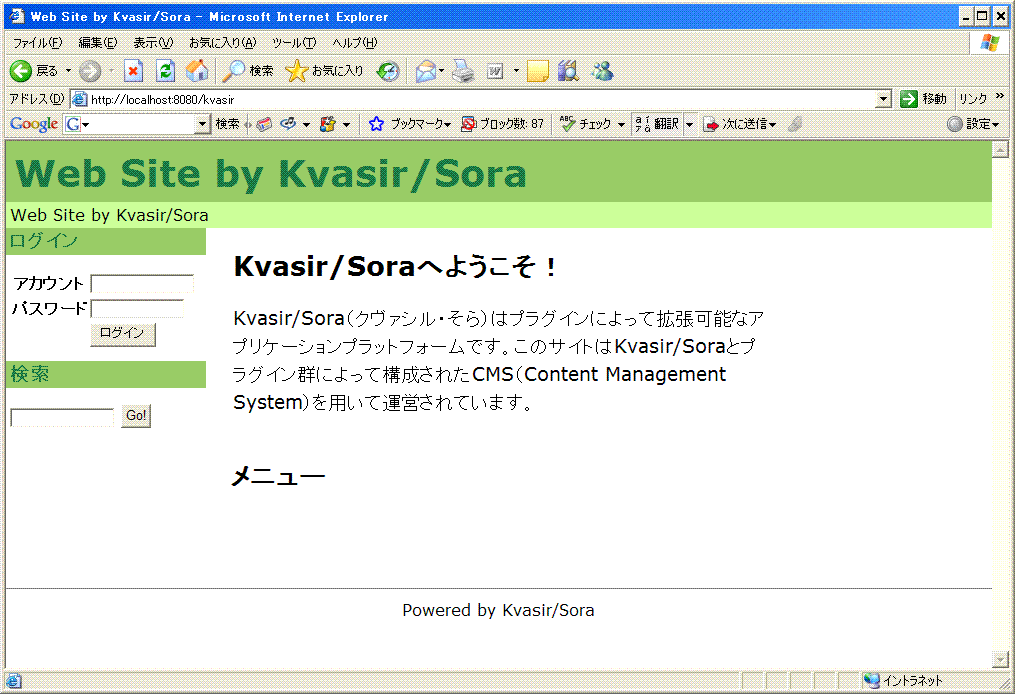Click the popup blocker count 87 button

pos(502,124)
